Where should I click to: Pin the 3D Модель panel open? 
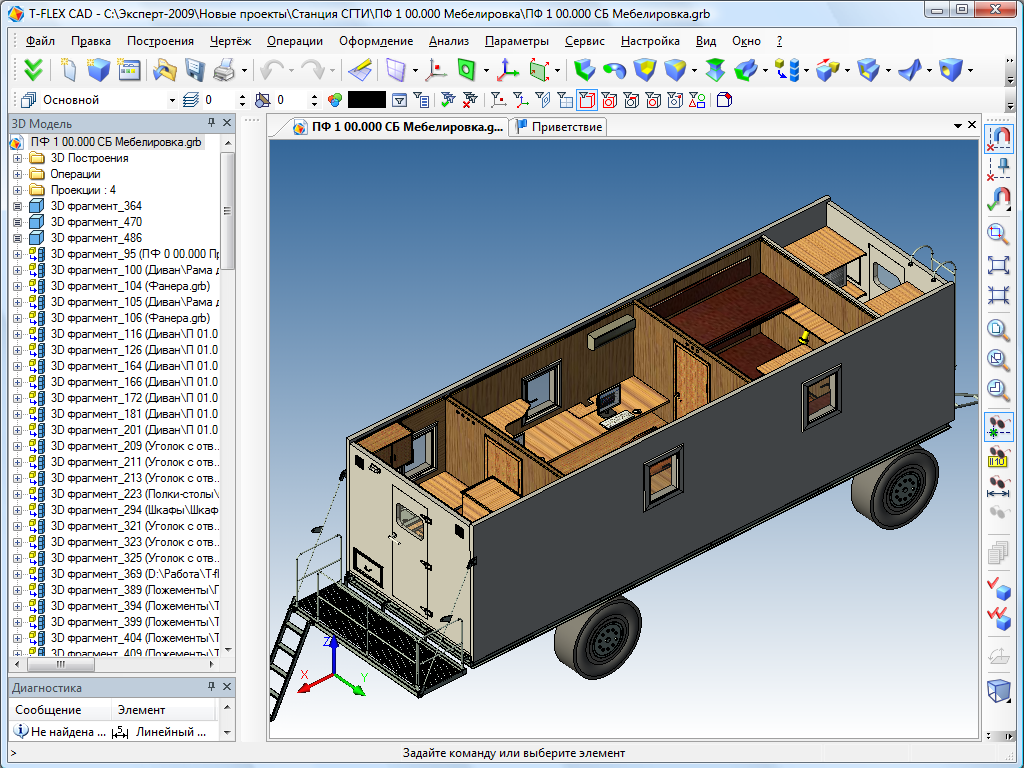(211, 123)
